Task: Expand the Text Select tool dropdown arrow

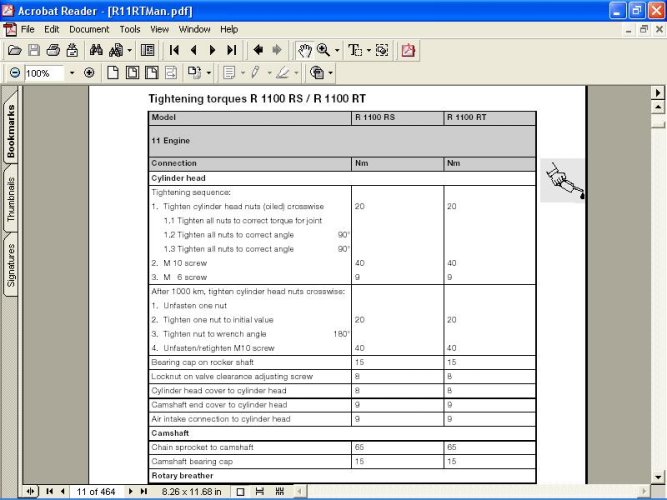Action: [368, 51]
